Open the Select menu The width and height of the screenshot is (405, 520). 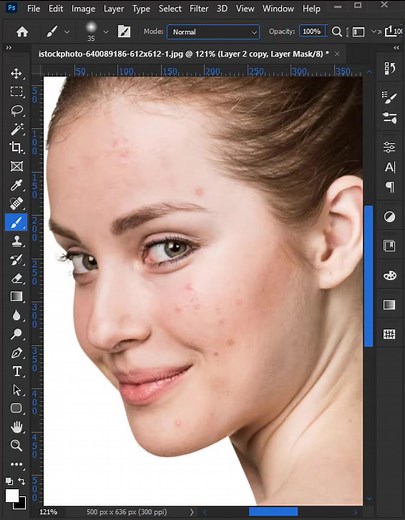170,8
